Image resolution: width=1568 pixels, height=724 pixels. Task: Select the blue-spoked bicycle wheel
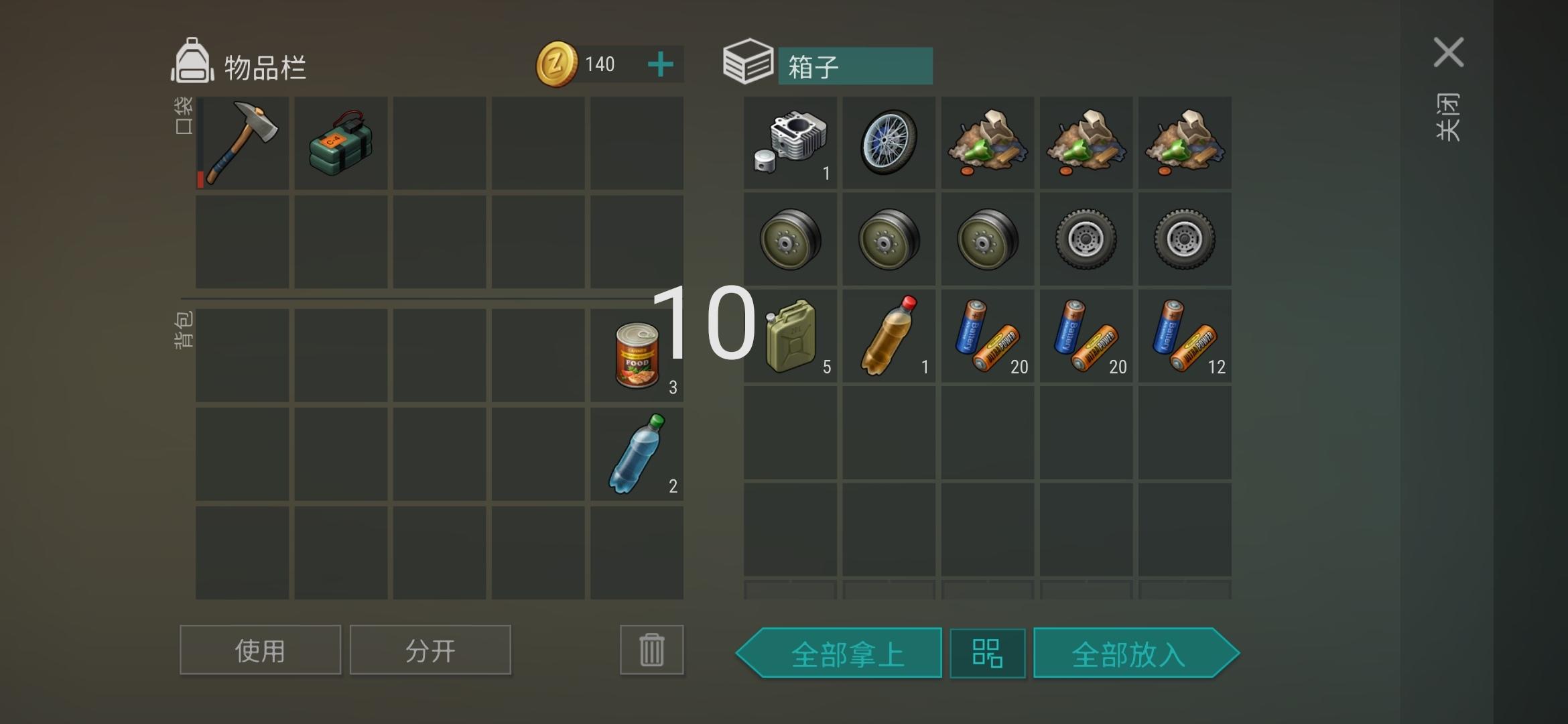pos(889,143)
